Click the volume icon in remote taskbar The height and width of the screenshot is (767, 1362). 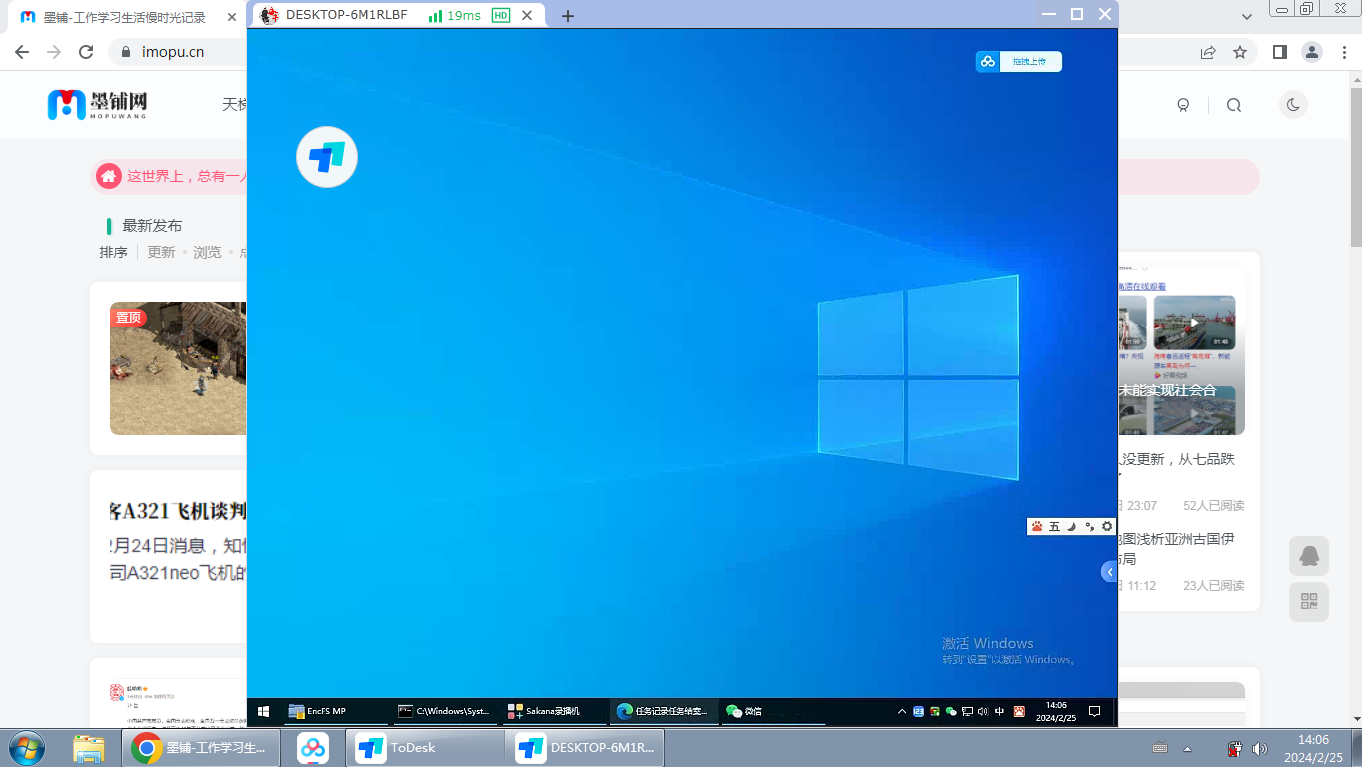[x=983, y=711]
